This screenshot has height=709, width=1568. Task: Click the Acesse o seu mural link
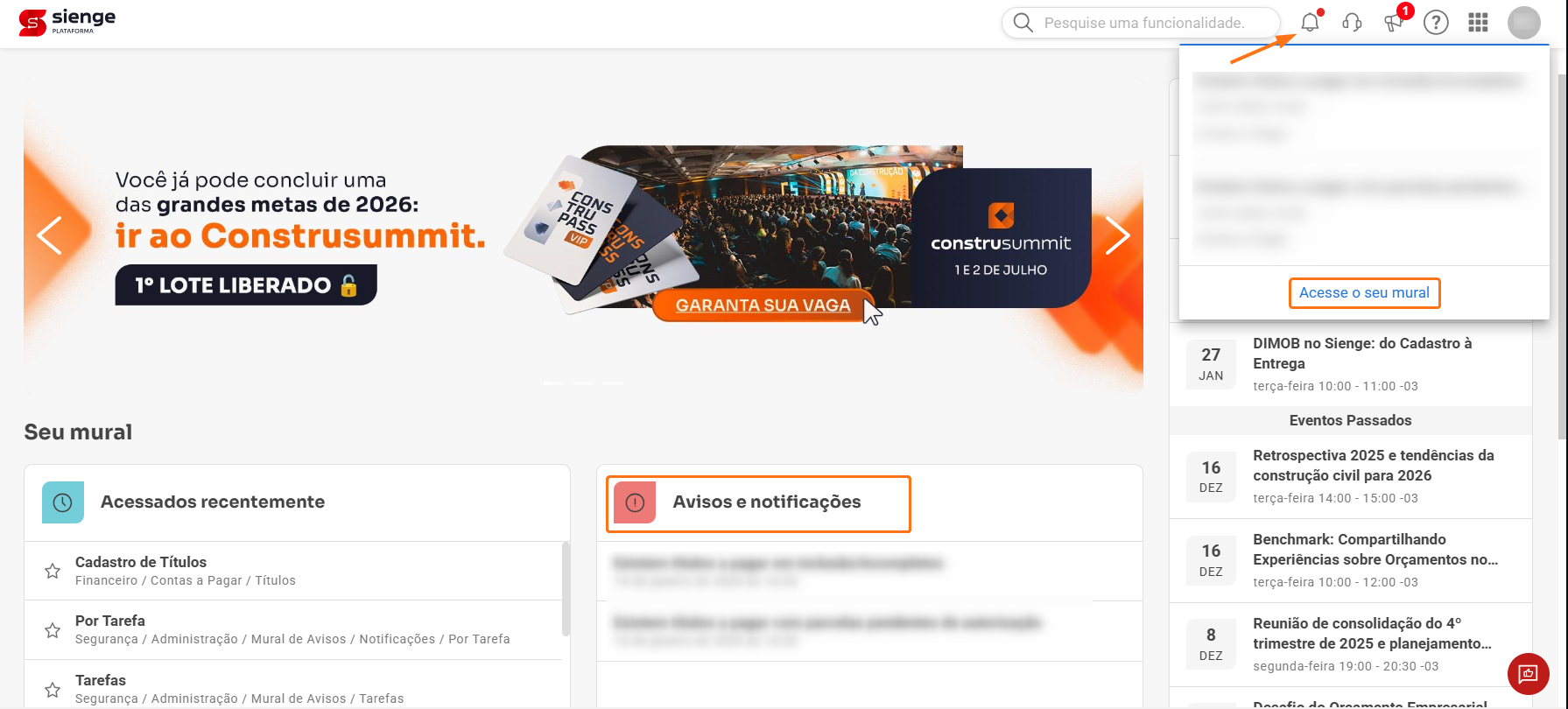point(1364,292)
